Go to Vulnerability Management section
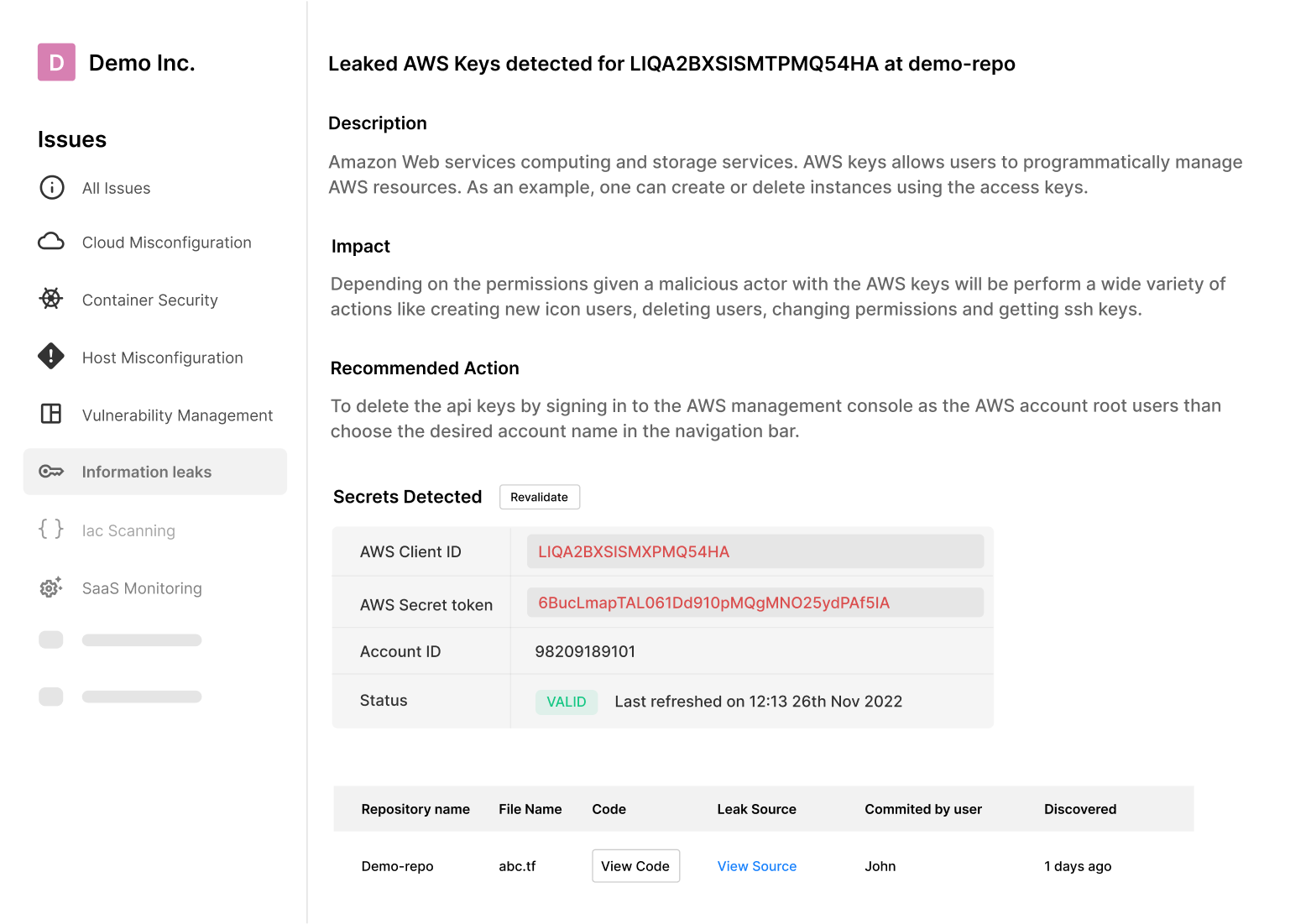 (x=177, y=415)
